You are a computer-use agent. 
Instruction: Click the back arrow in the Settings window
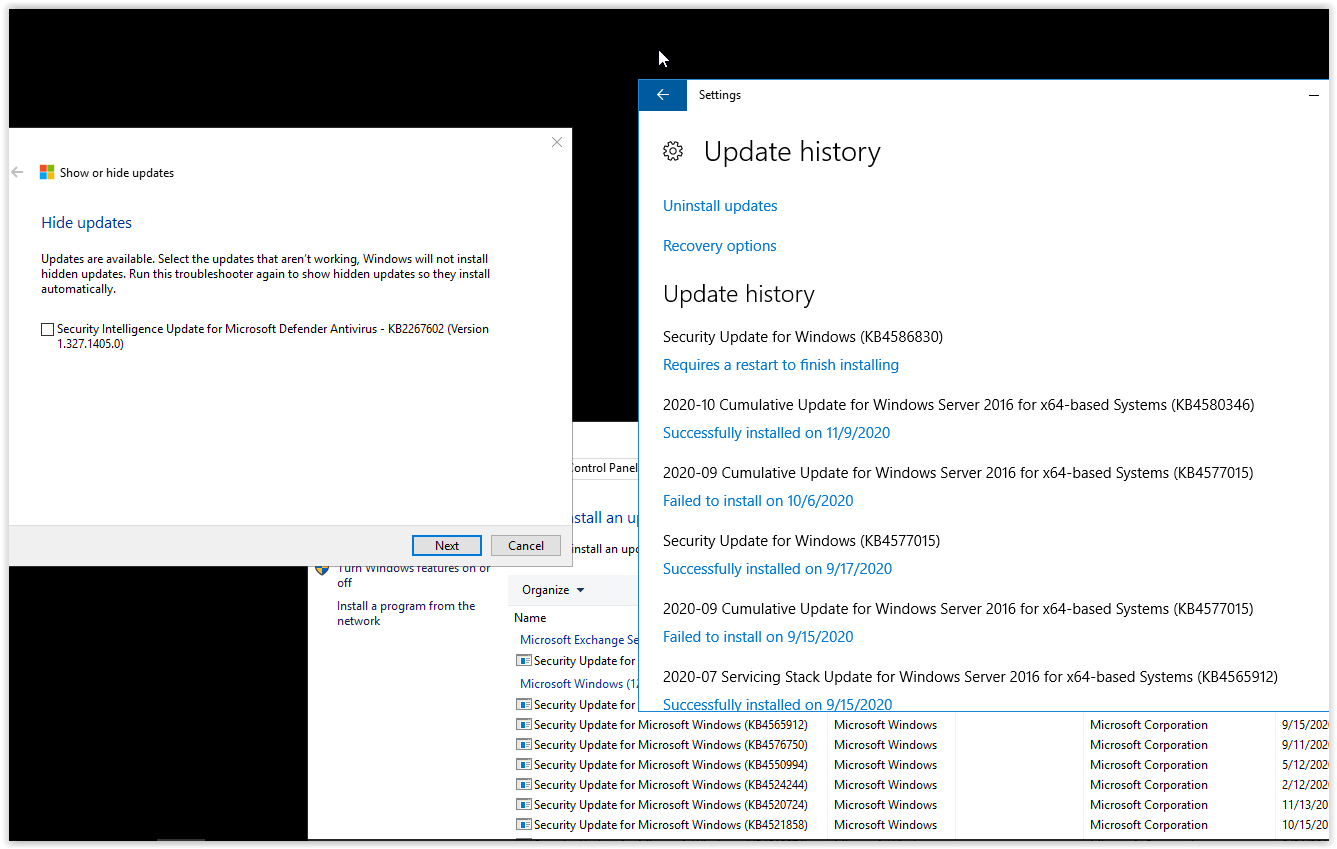pos(662,94)
